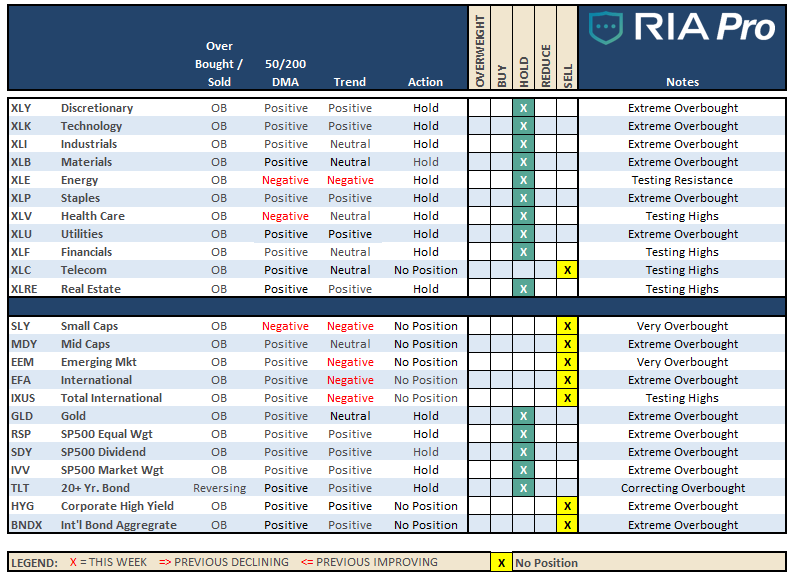This screenshot has width=793, height=579.
Task: Select the Utilities sector name
Action: click(x=82, y=234)
